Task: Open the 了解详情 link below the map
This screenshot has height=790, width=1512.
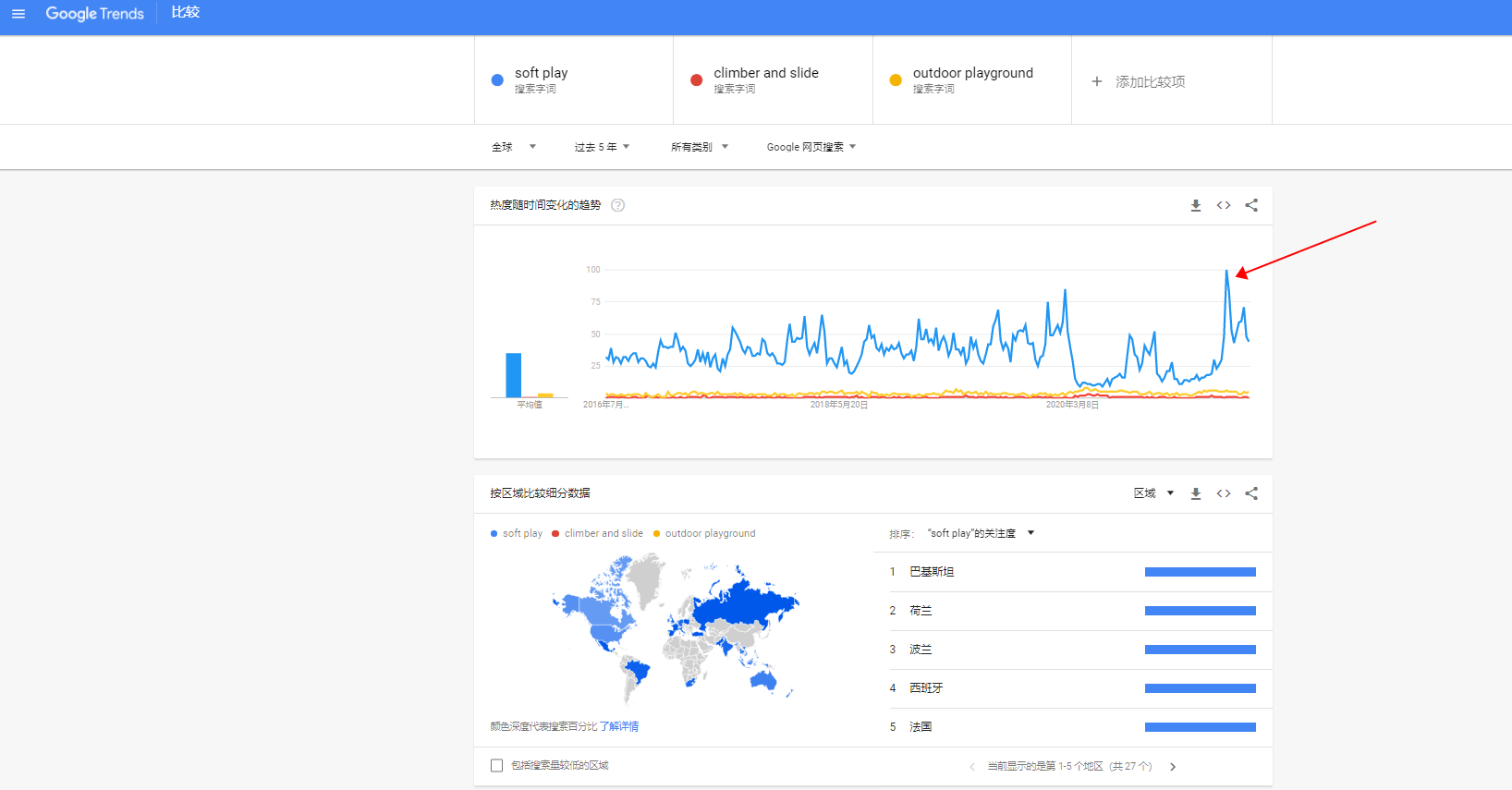Action: tap(619, 726)
